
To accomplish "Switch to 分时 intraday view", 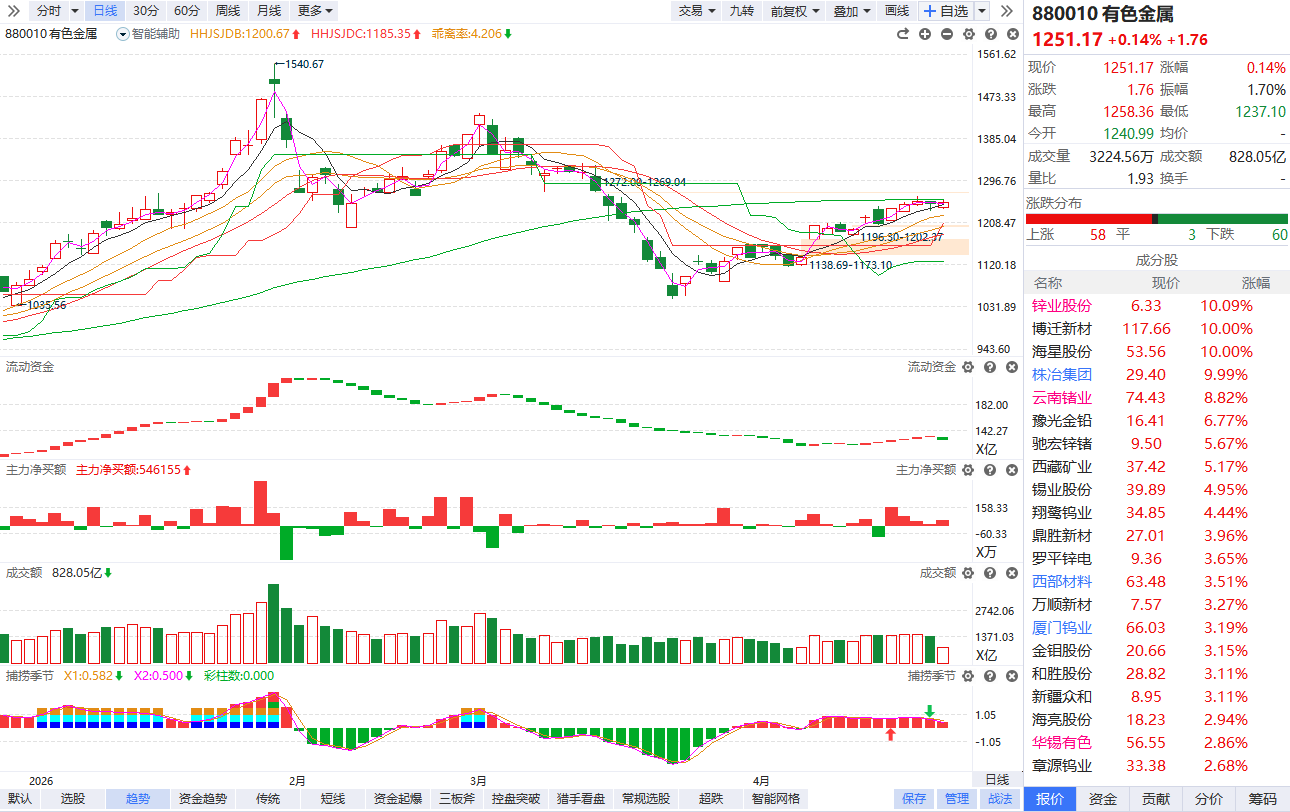I will click(x=47, y=11).
